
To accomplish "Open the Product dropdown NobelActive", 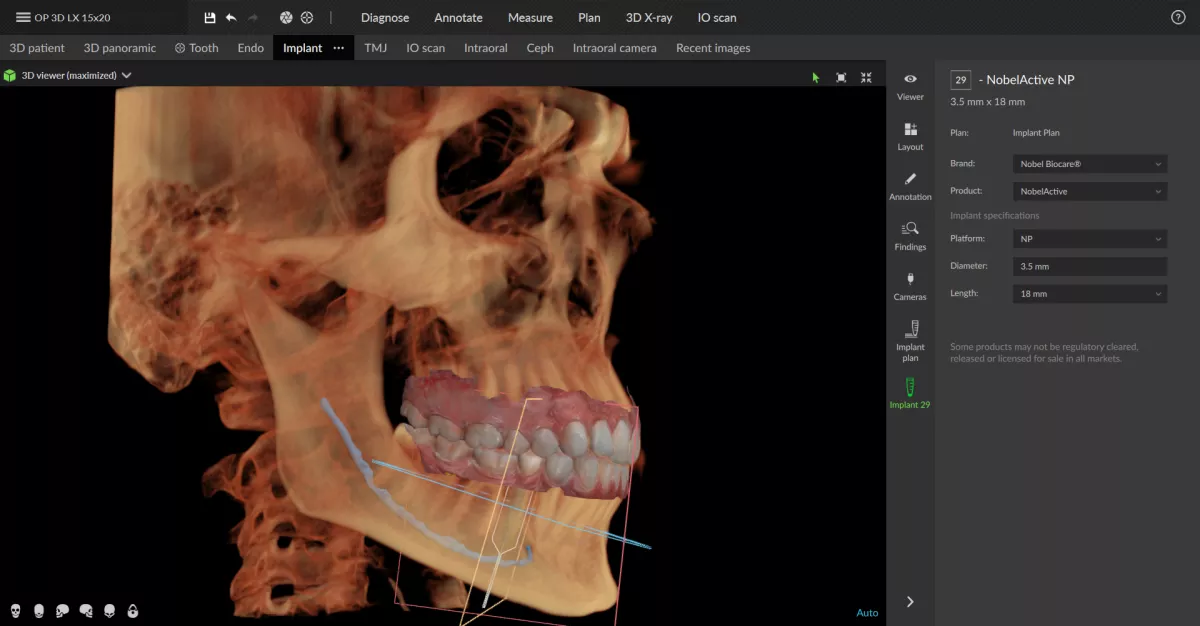I will [x=1089, y=191].
